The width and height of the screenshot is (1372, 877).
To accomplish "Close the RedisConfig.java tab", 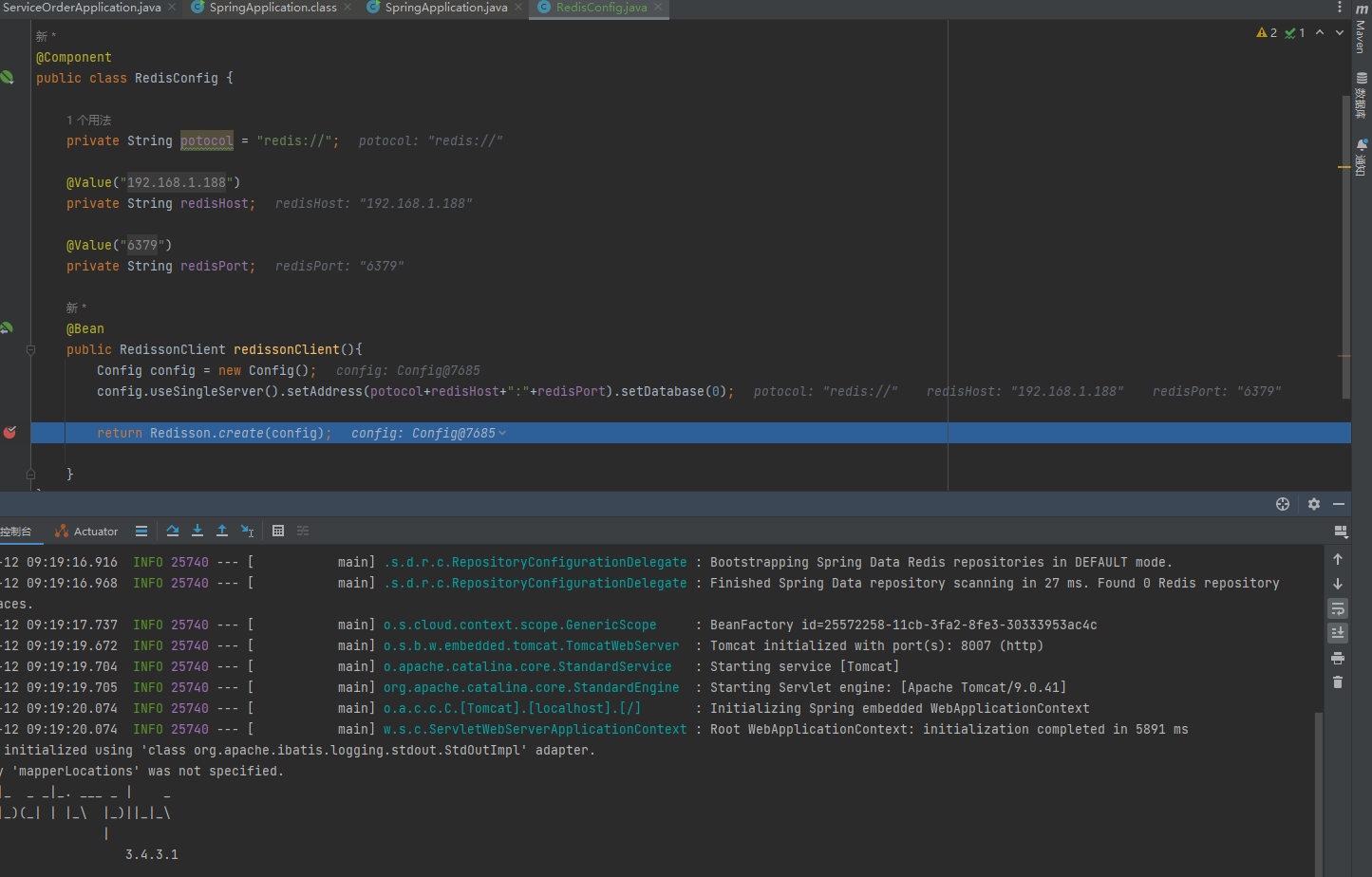I will [658, 8].
